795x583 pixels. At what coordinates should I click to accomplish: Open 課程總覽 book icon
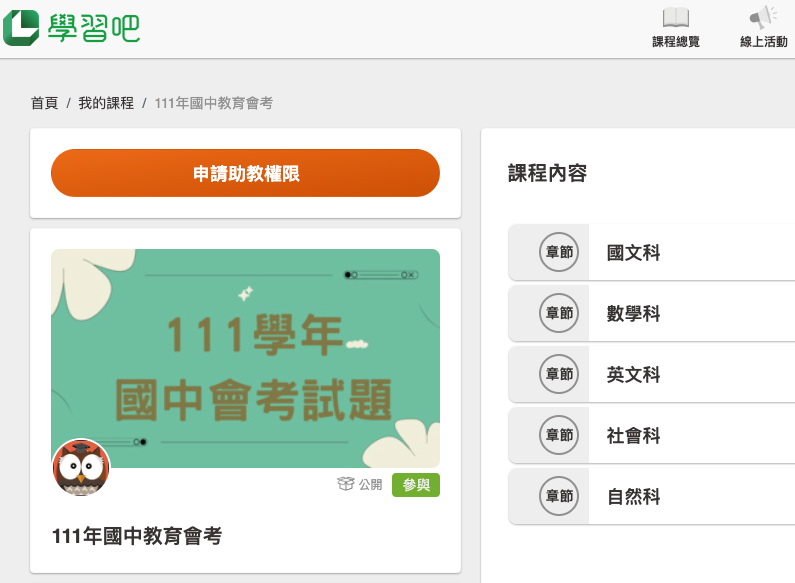(676, 18)
